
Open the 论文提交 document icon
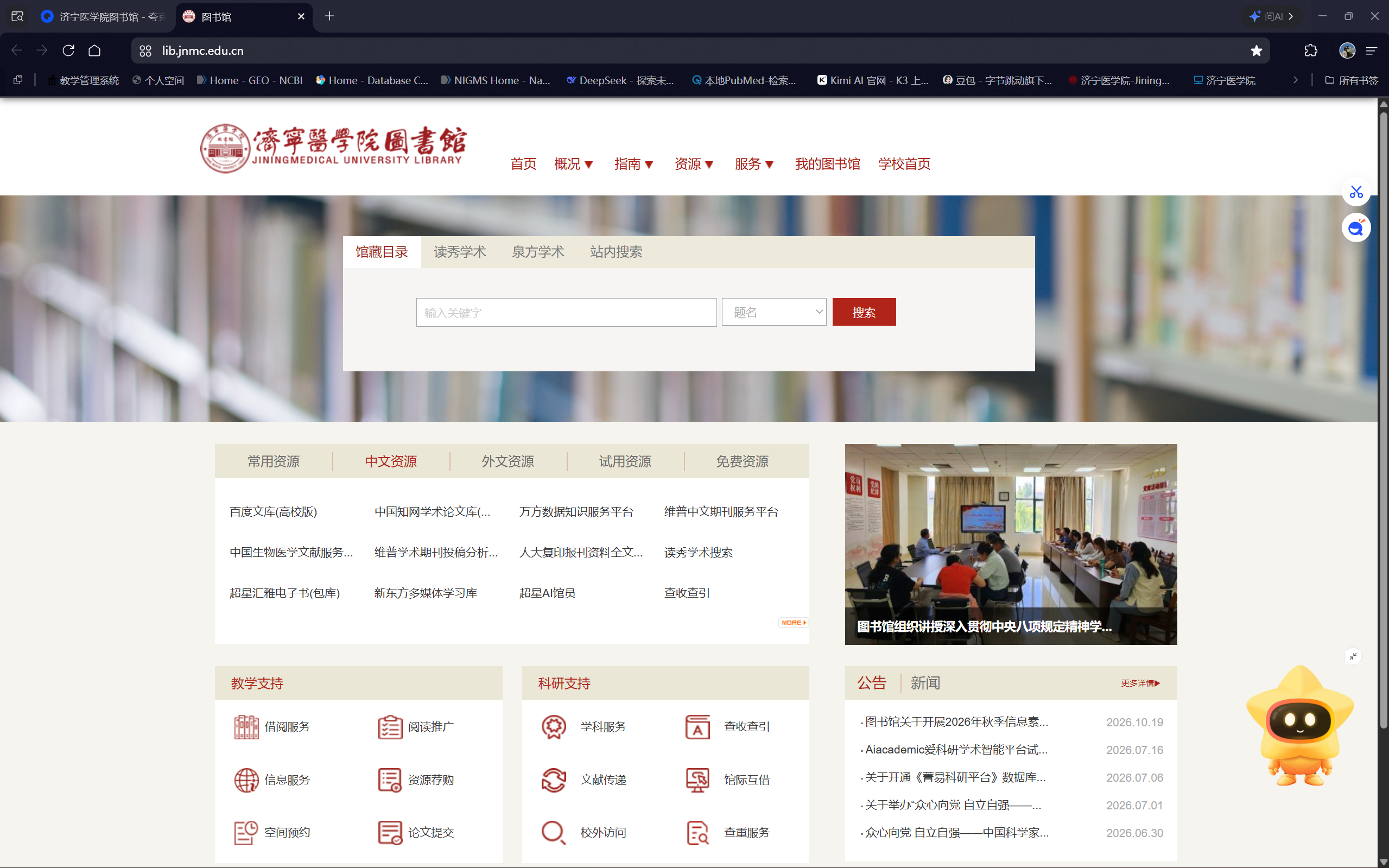coord(390,832)
